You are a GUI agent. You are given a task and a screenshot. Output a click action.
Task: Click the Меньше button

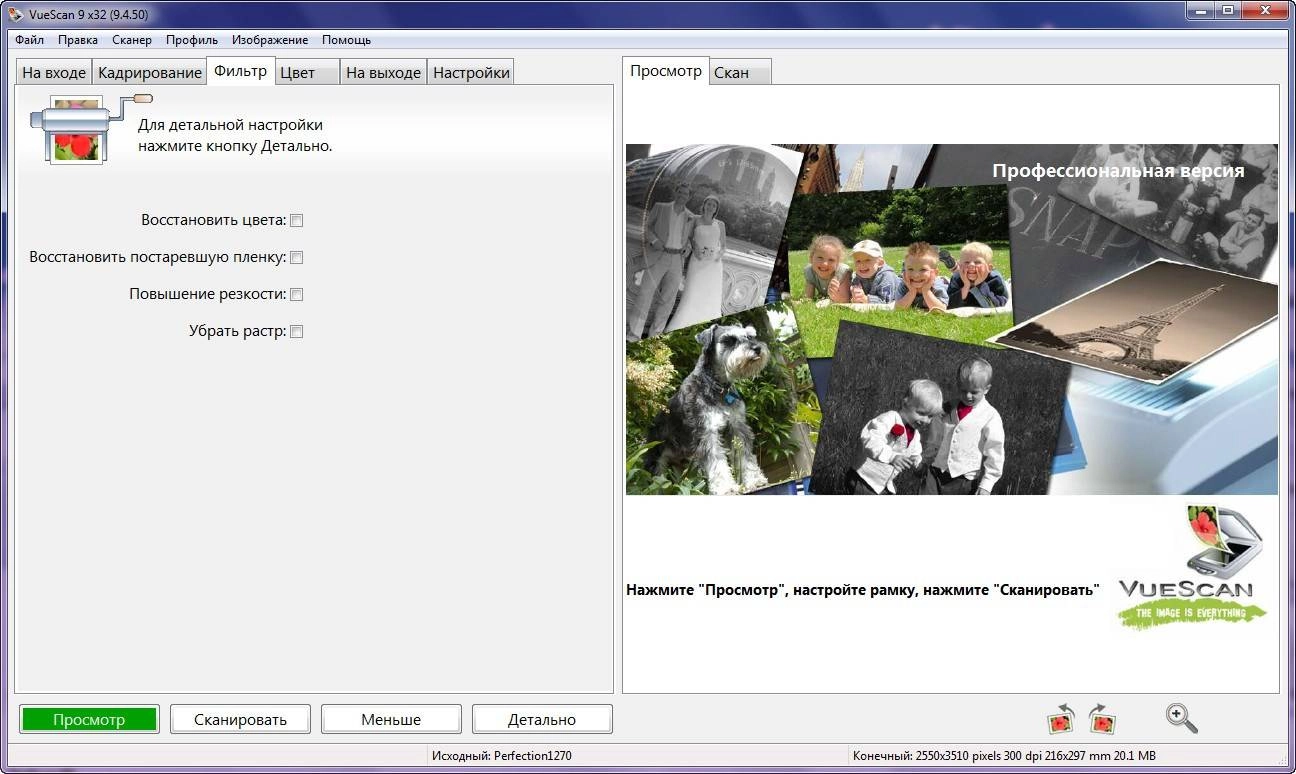pos(391,719)
